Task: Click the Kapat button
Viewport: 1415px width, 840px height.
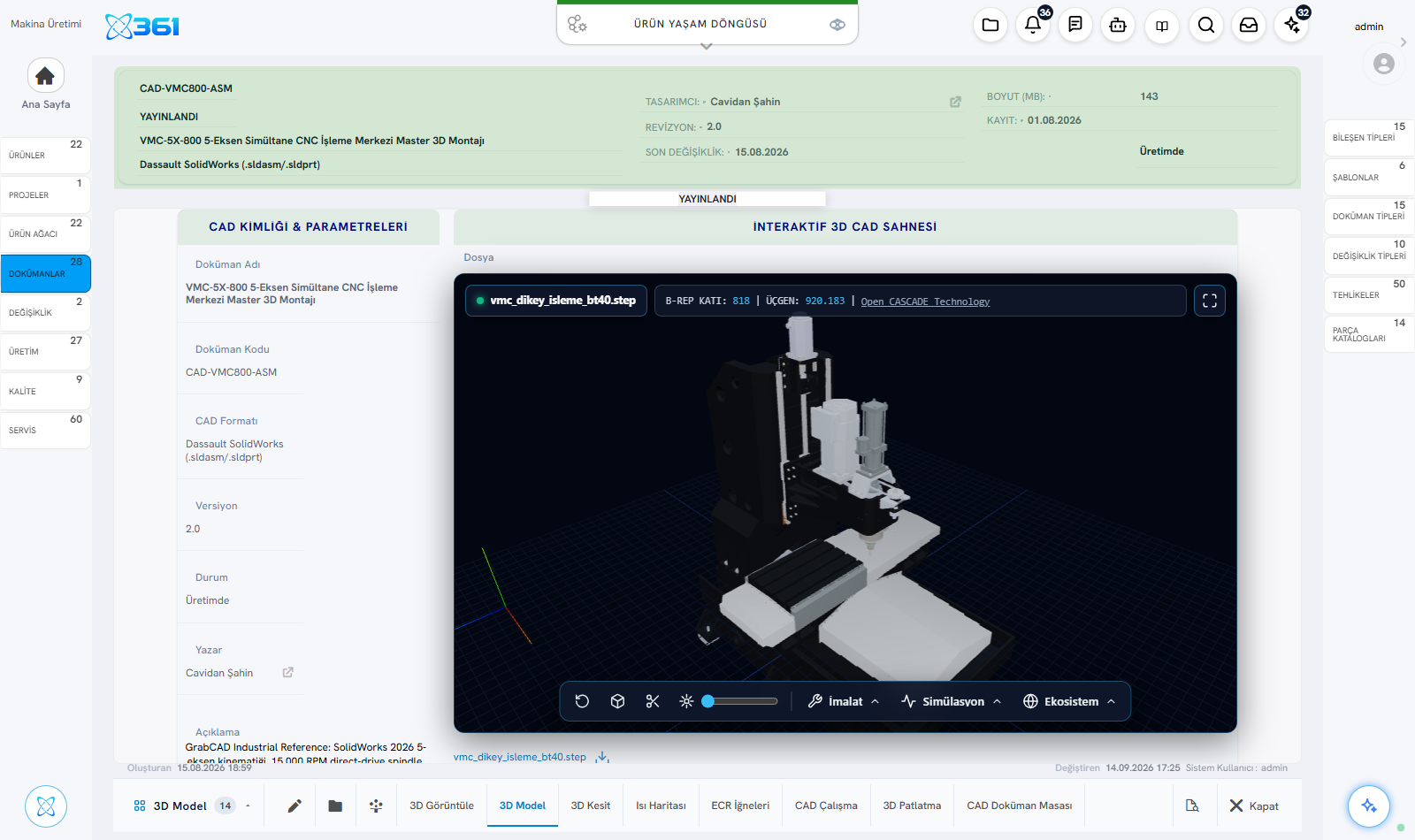Action: 1254,806
